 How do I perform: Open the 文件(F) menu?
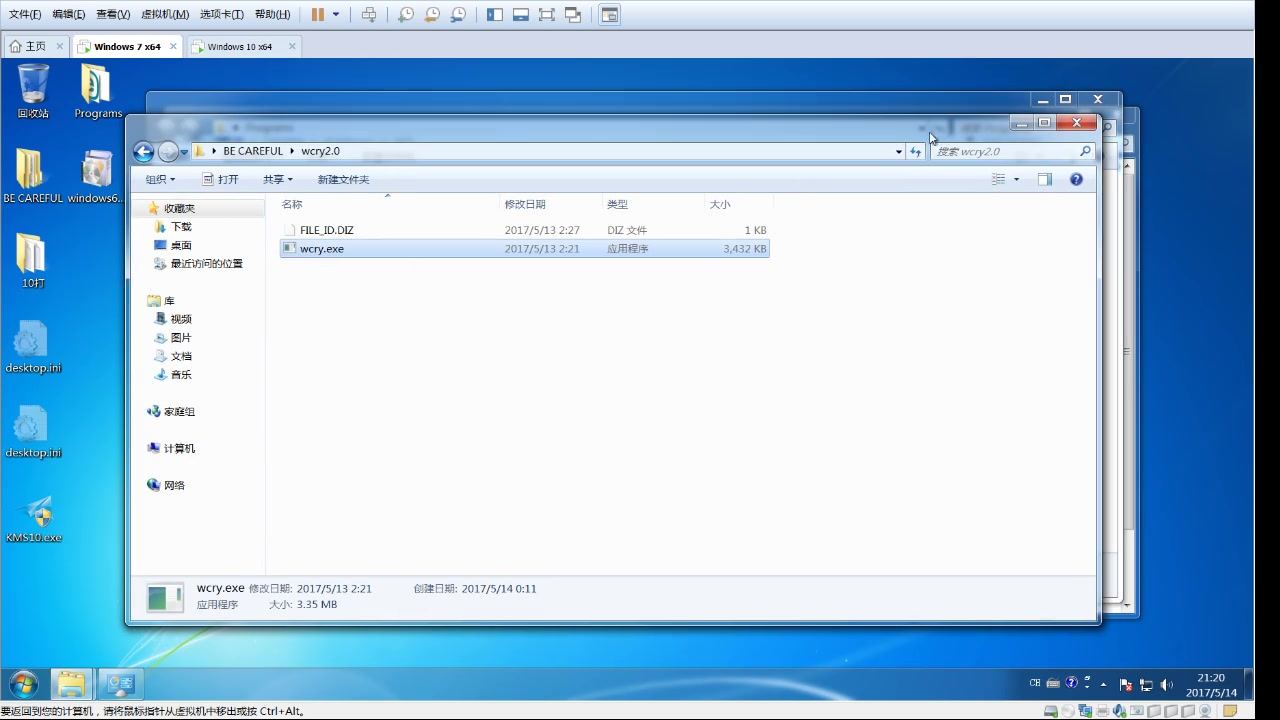click(x=25, y=15)
